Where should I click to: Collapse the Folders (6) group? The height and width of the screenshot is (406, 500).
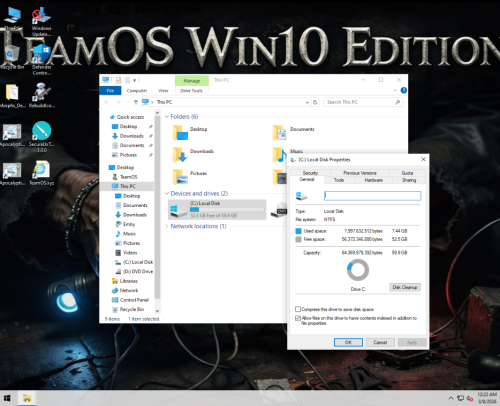pos(167,117)
